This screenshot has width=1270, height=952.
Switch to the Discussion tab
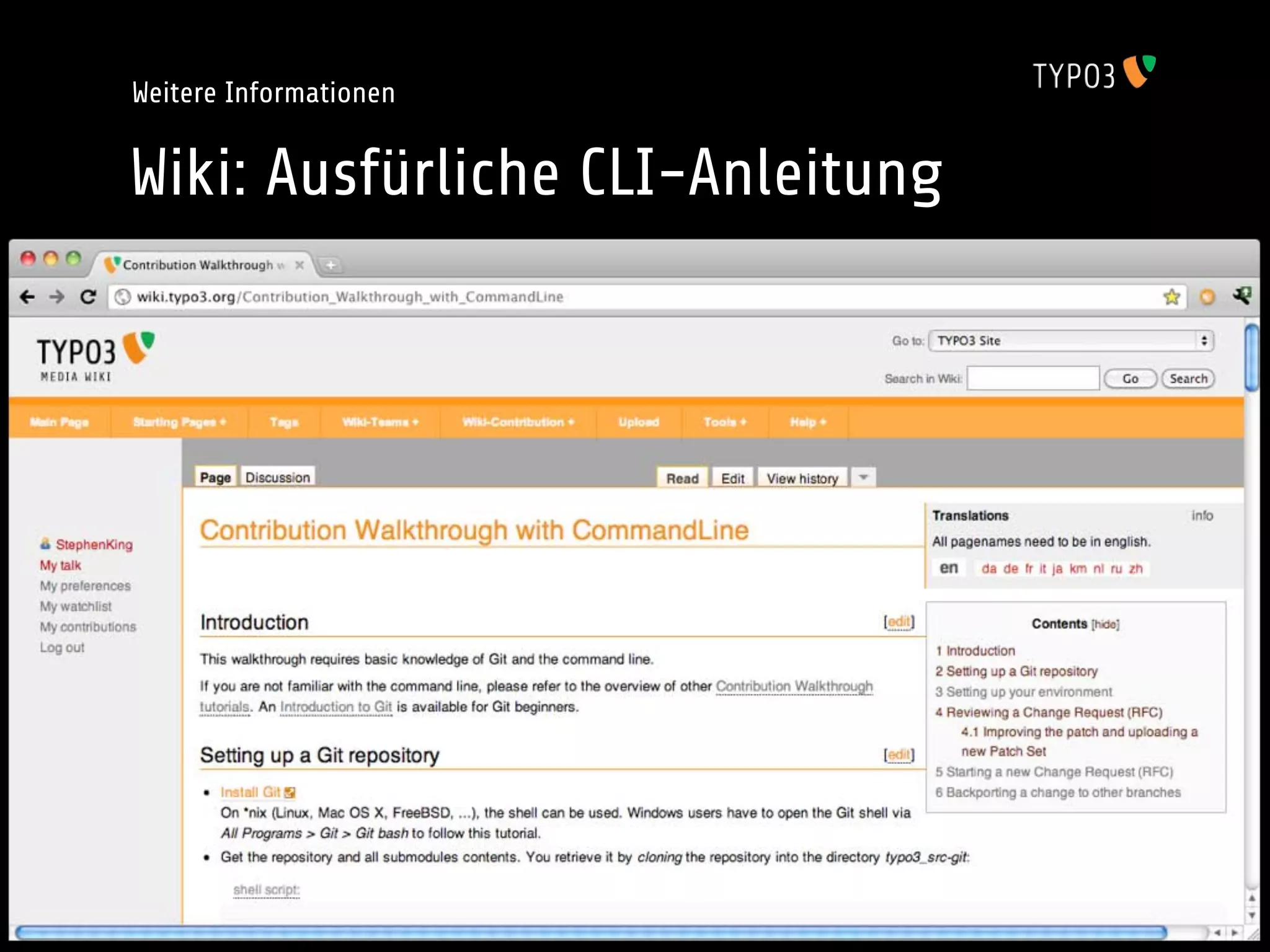click(278, 477)
